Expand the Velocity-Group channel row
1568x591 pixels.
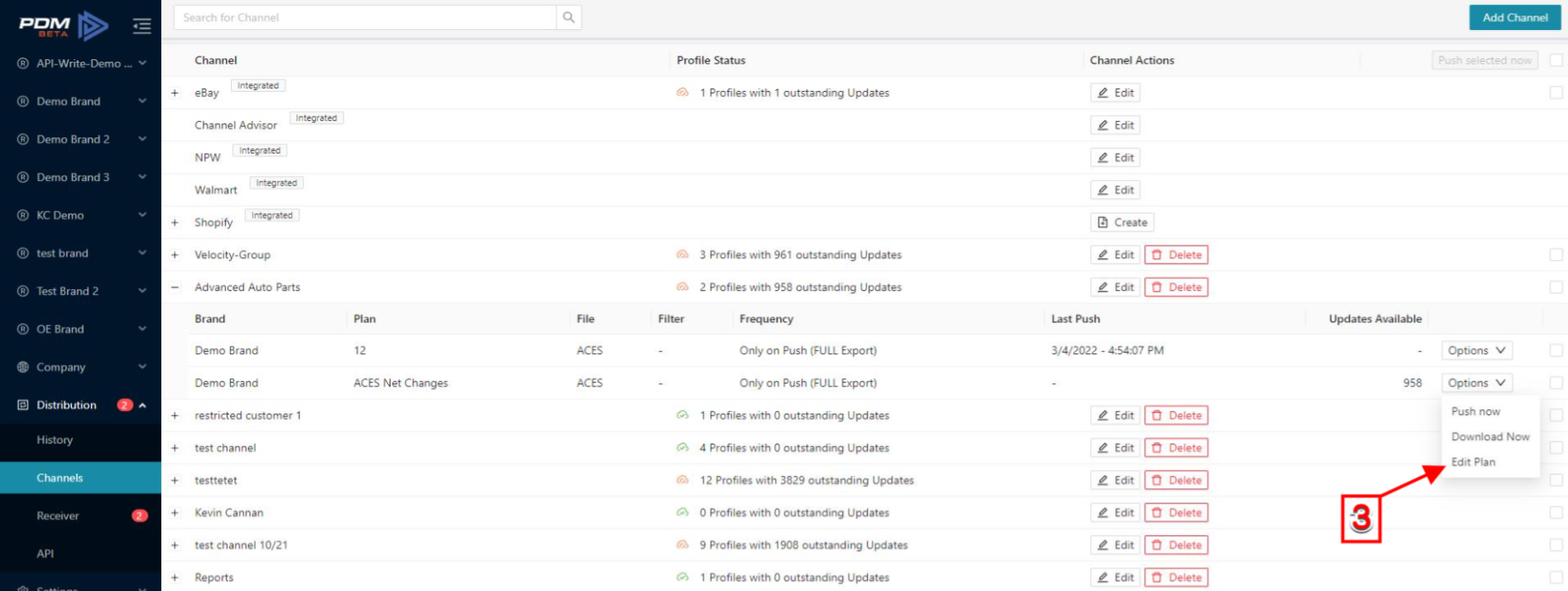pos(175,255)
